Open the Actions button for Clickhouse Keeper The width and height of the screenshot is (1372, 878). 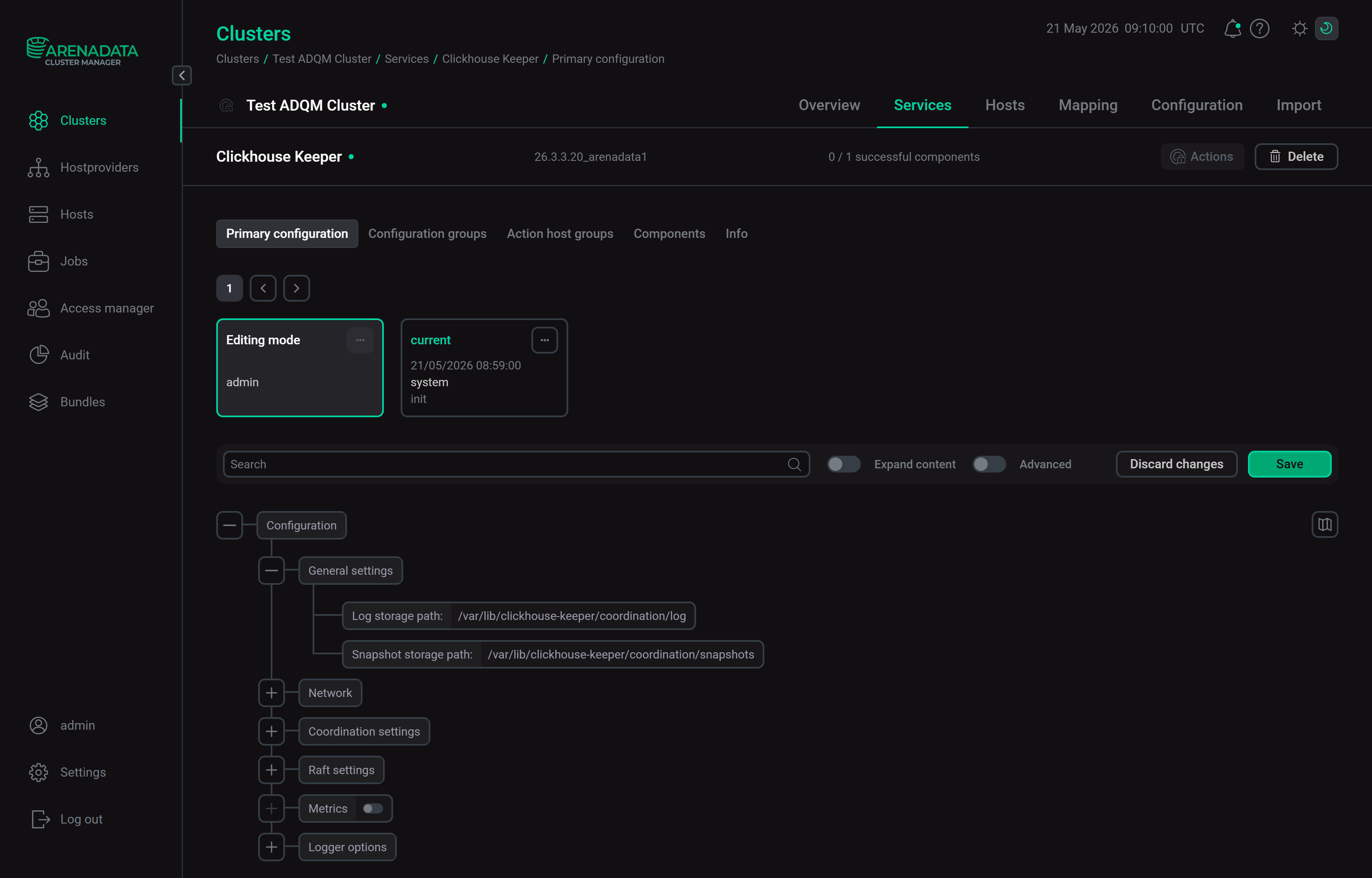[1202, 156]
